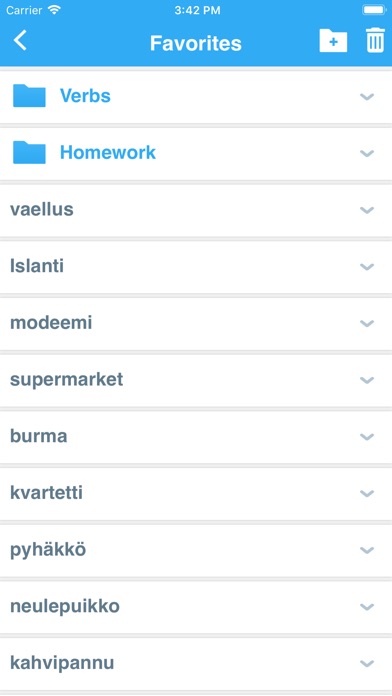Image resolution: width=392 pixels, height=696 pixels.
Task: Expand the Verbs folder chevron
Action: tap(367, 96)
